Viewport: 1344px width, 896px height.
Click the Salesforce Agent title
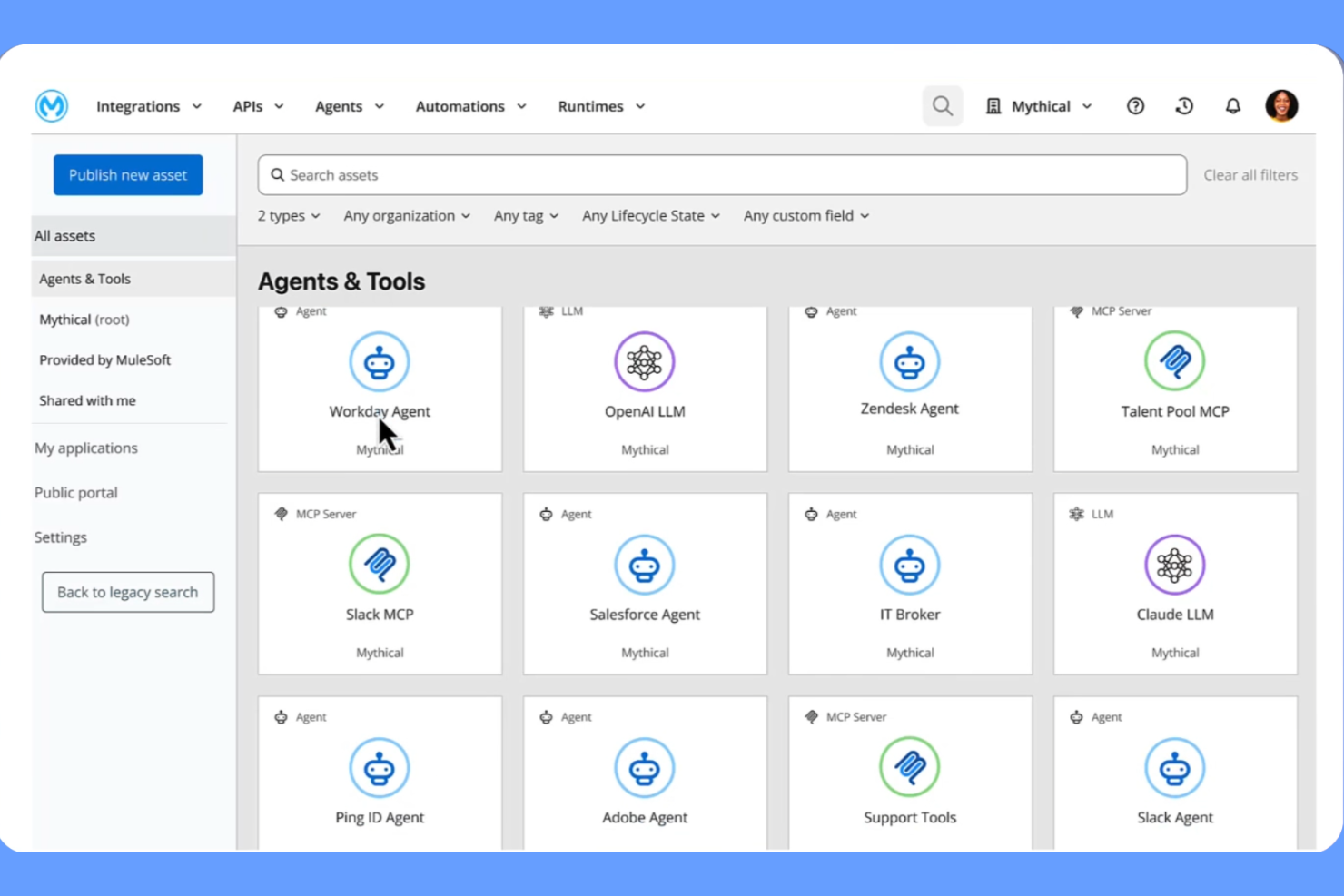click(x=645, y=615)
